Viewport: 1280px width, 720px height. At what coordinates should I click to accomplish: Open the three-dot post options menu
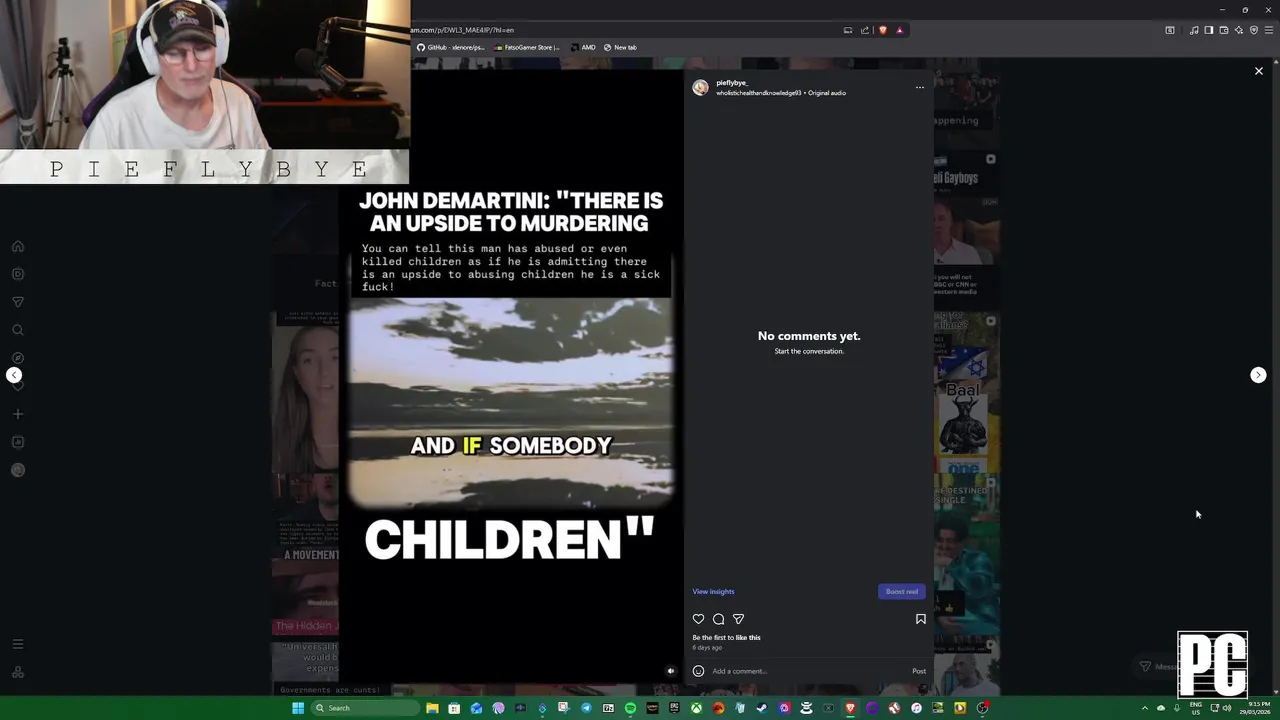click(x=919, y=87)
